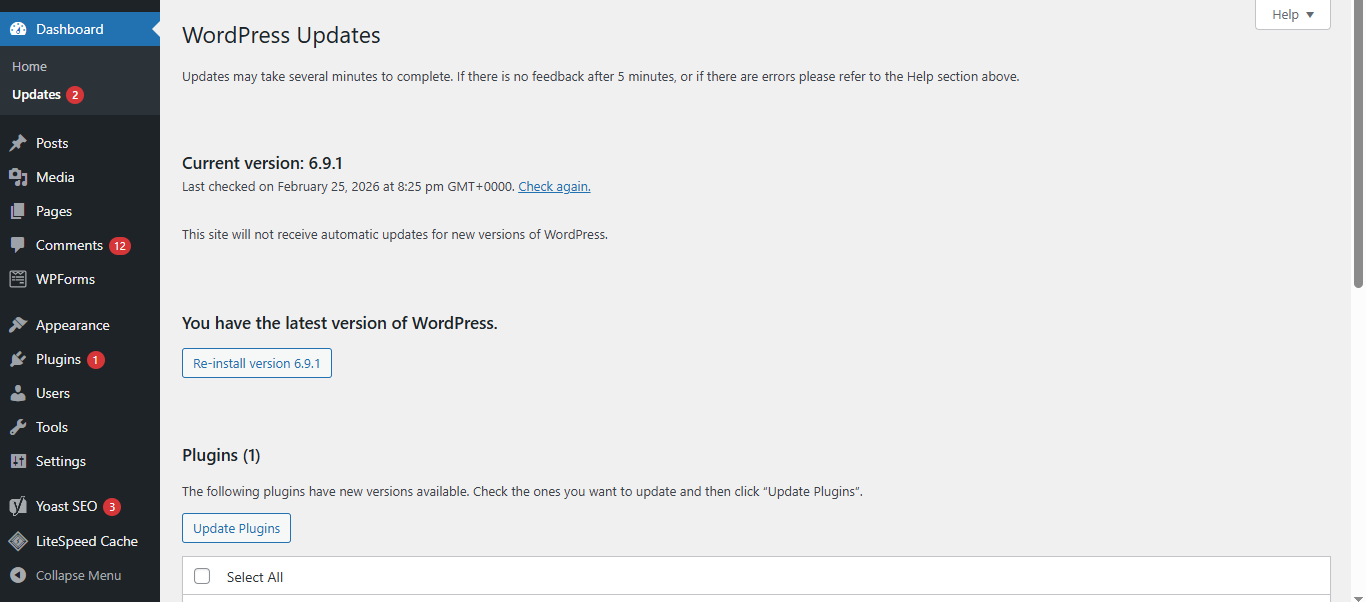Viewport: 1366px width, 602px height.
Task: Click the Pages icon in sidebar
Action: (17, 211)
